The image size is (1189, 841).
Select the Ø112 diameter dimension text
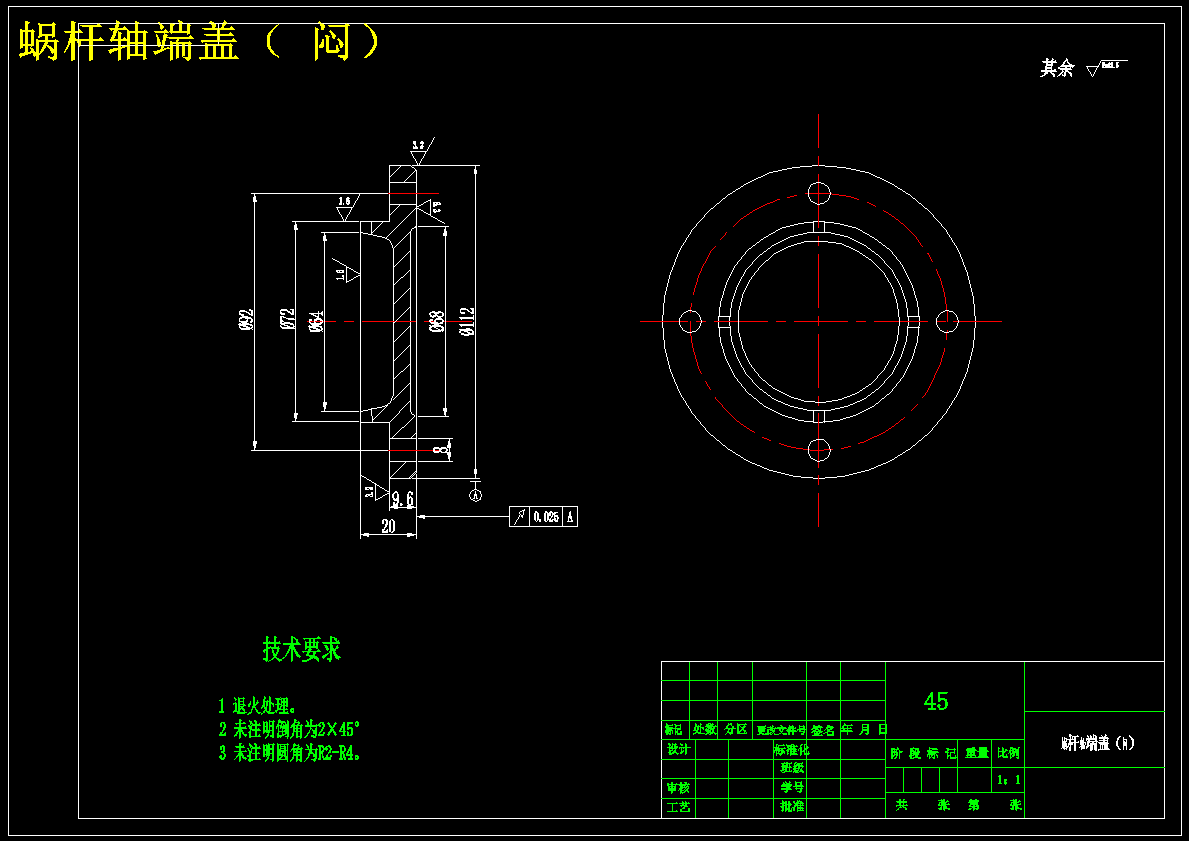466,322
